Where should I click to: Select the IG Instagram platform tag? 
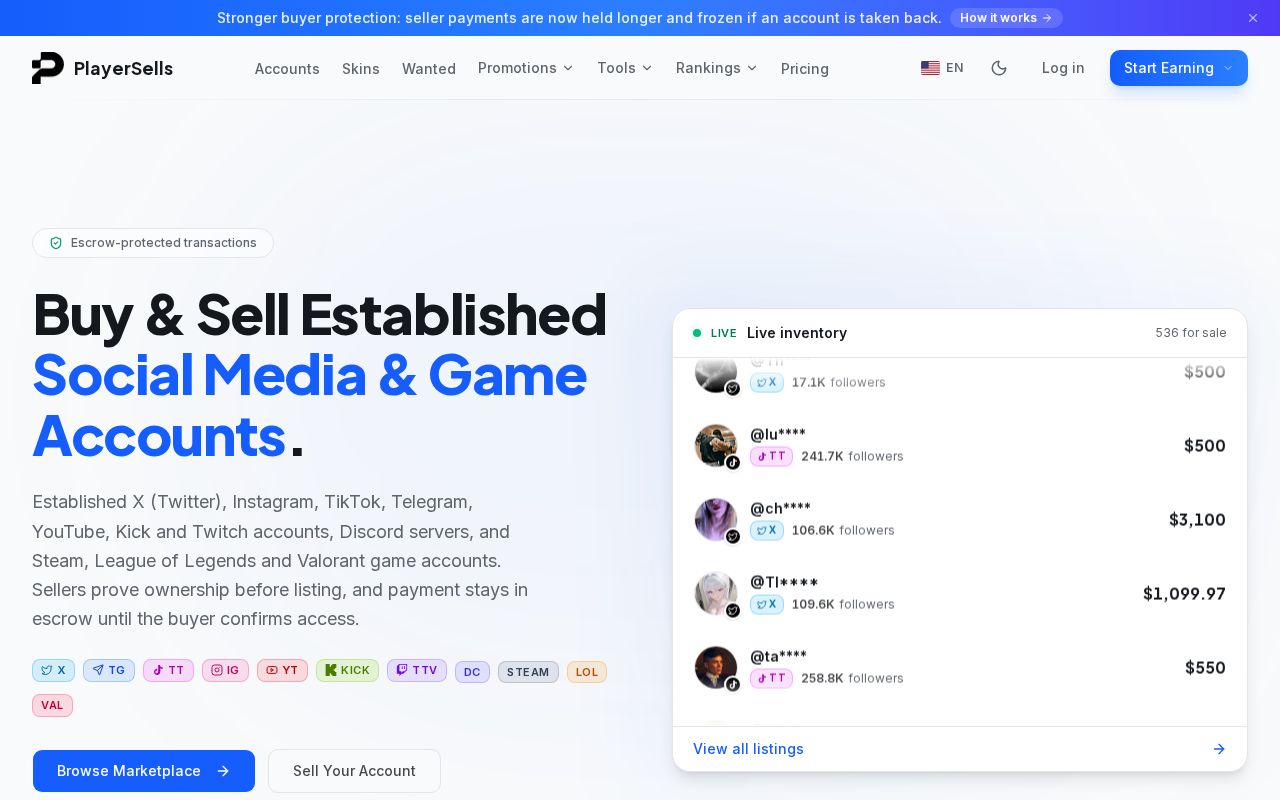[225, 671]
